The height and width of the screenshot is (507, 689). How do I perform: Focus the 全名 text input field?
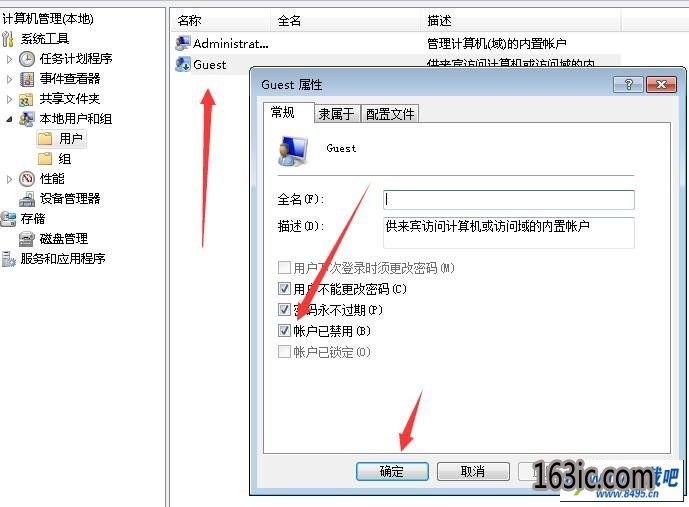point(509,200)
